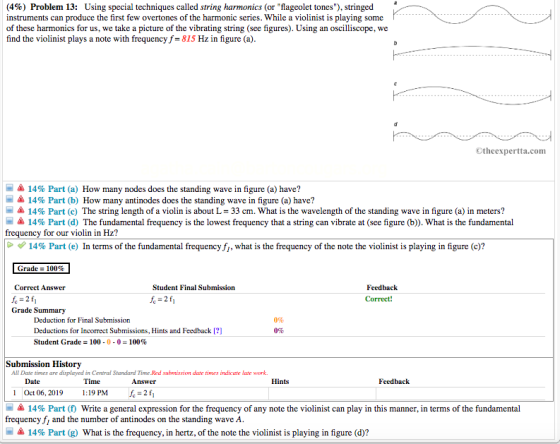Viewport: 560px width, 444px height.
Task: Open the Part (a) question link
Action: [x=53, y=189]
